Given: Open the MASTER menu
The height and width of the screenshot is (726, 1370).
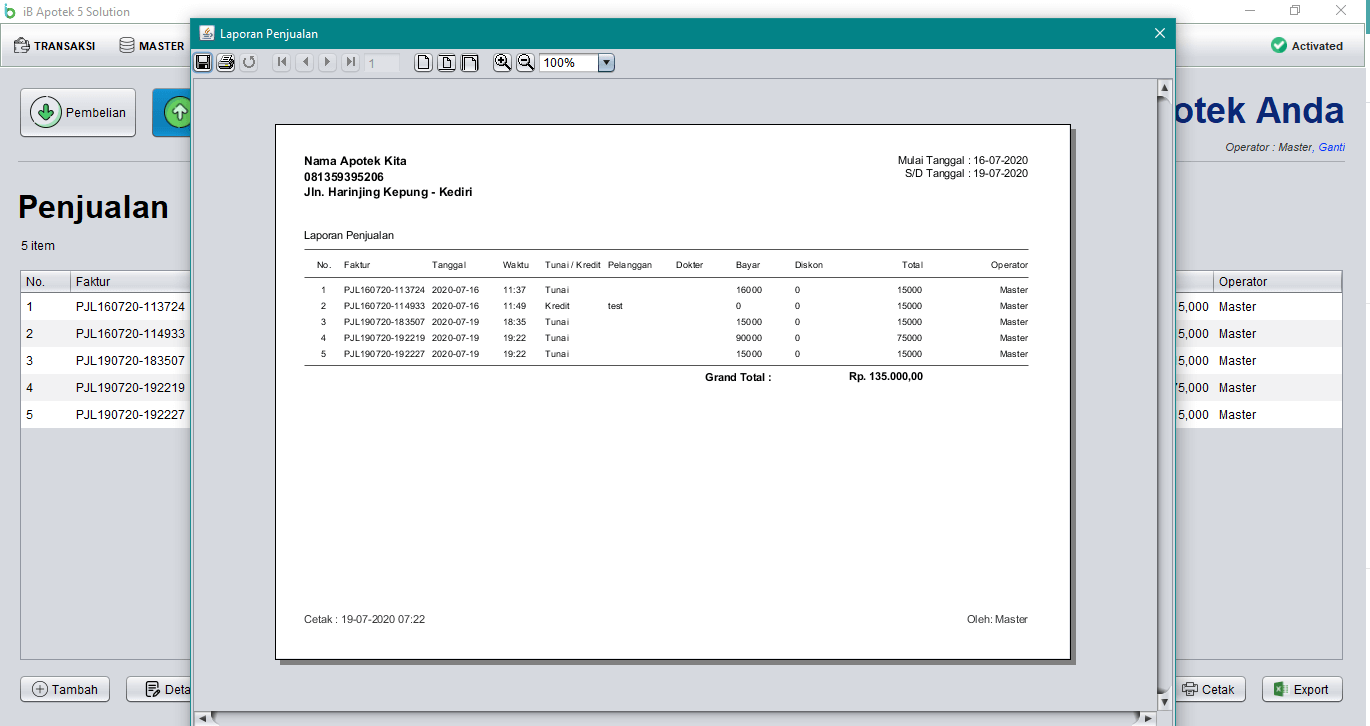Looking at the screenshot, I should pyautogui.click(x=150, y=45).
